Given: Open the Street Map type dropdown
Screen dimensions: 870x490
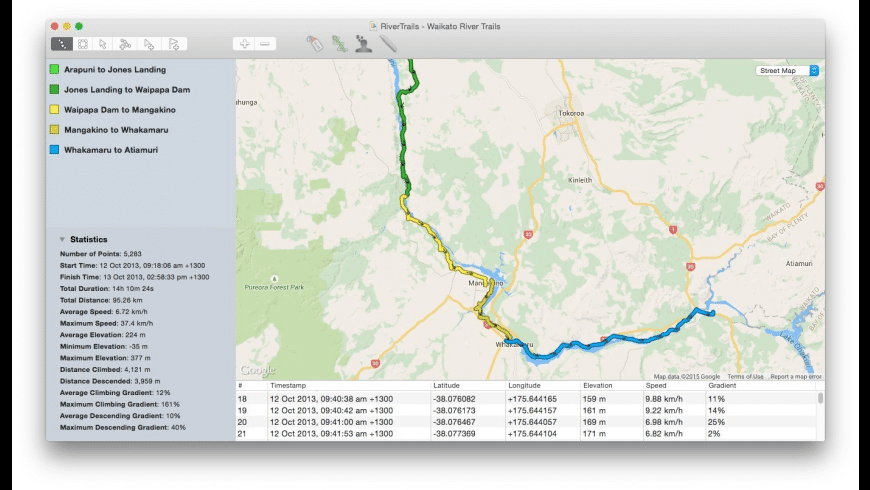Looking at the screenshot, I should pyautogui.click(x=787, y=70).
